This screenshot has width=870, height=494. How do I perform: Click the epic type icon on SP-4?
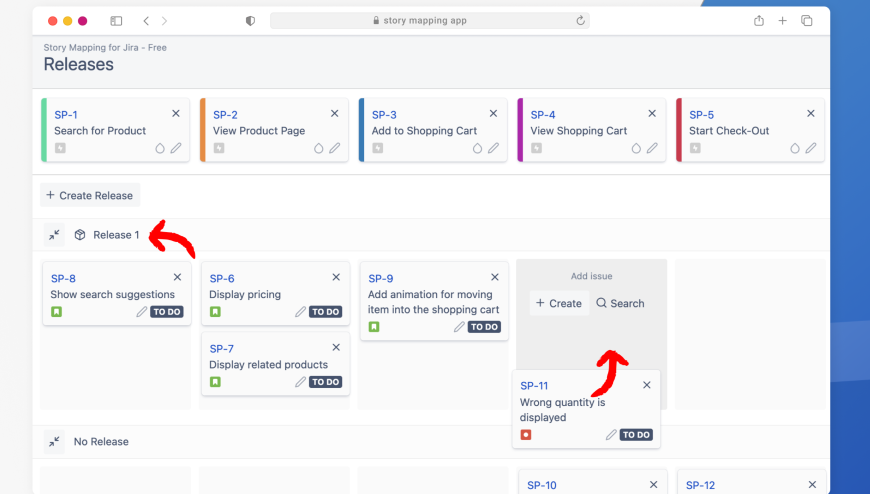coord(536,148)
